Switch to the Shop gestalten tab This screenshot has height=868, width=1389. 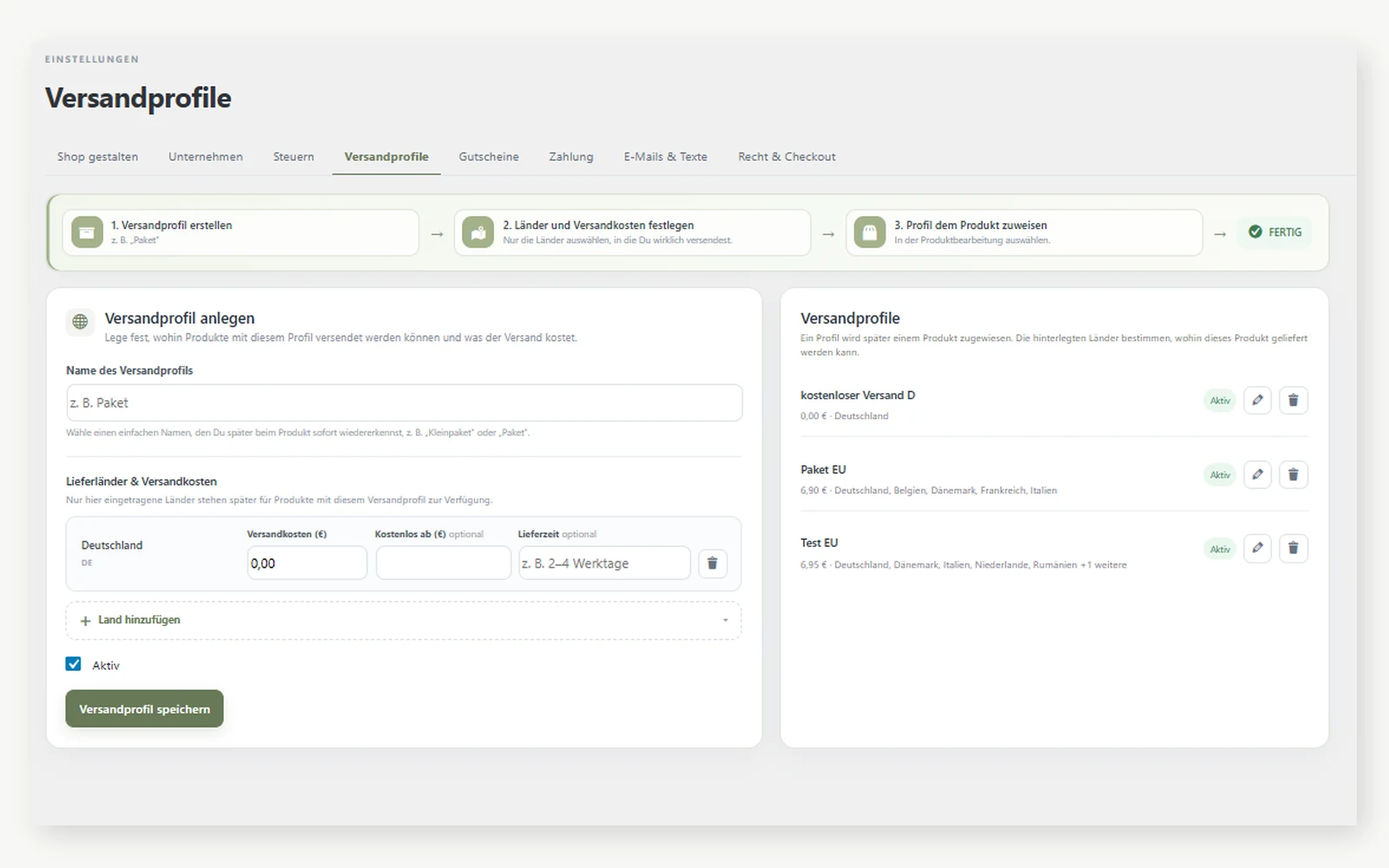pyautogui.click(x=97, y=157)
